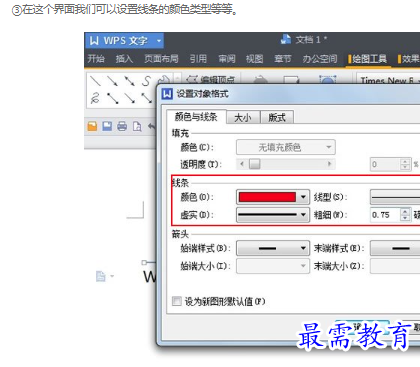420x367 pixels.
Task: Click the line endpoint handle in the document
Action: tap(144, 263)
